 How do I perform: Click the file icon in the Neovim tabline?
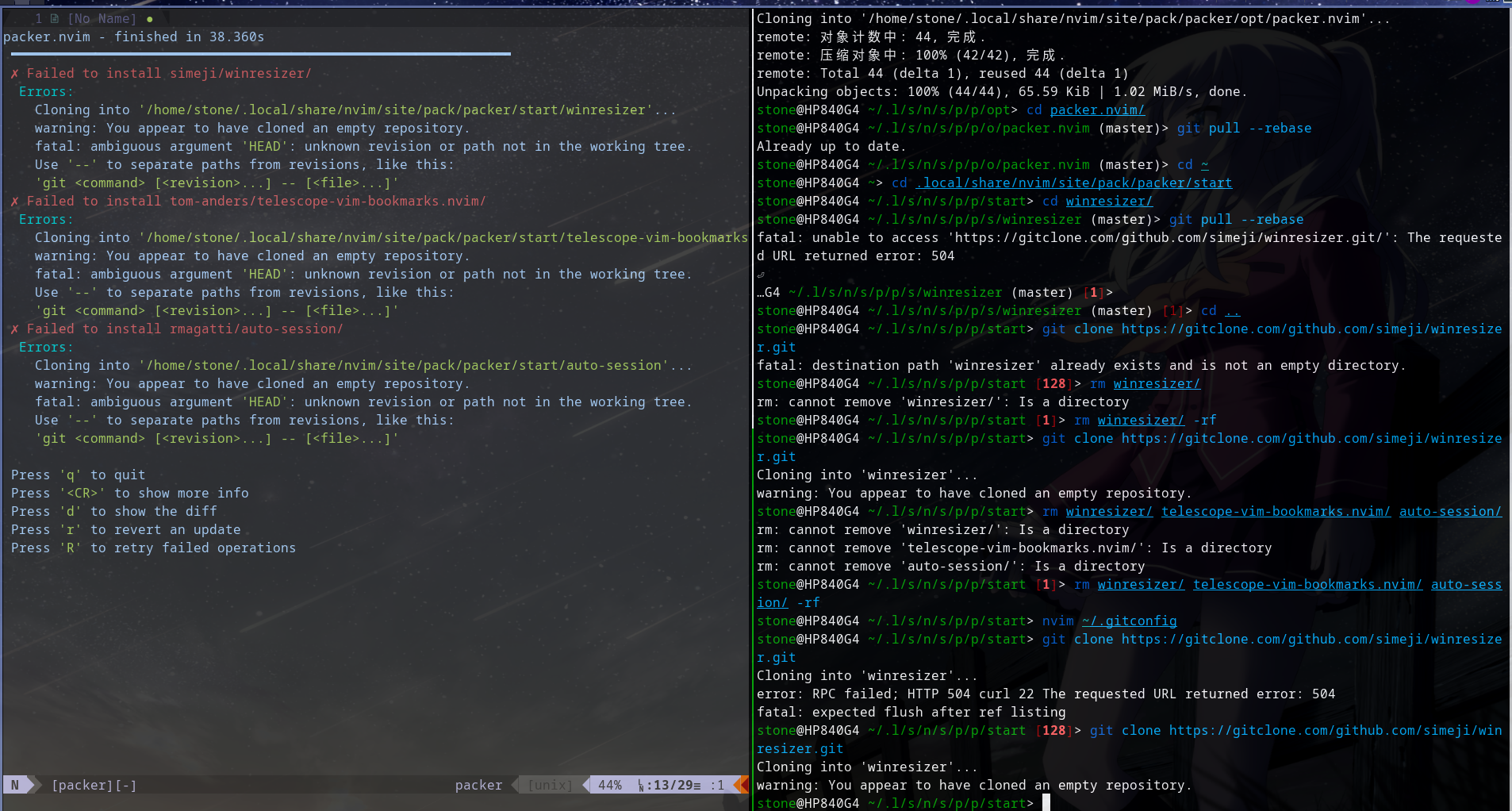pyautogui.click(x=52, y=18)
